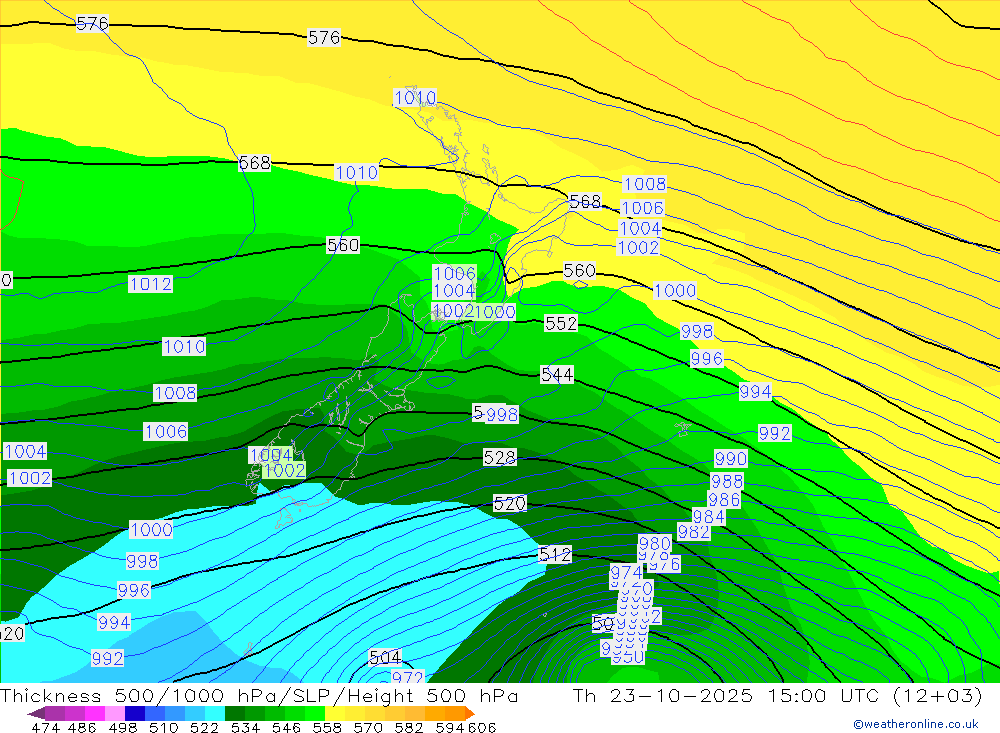Click the dark blue legend swatch
1000x733 pixels.
[x=135, y=713]
